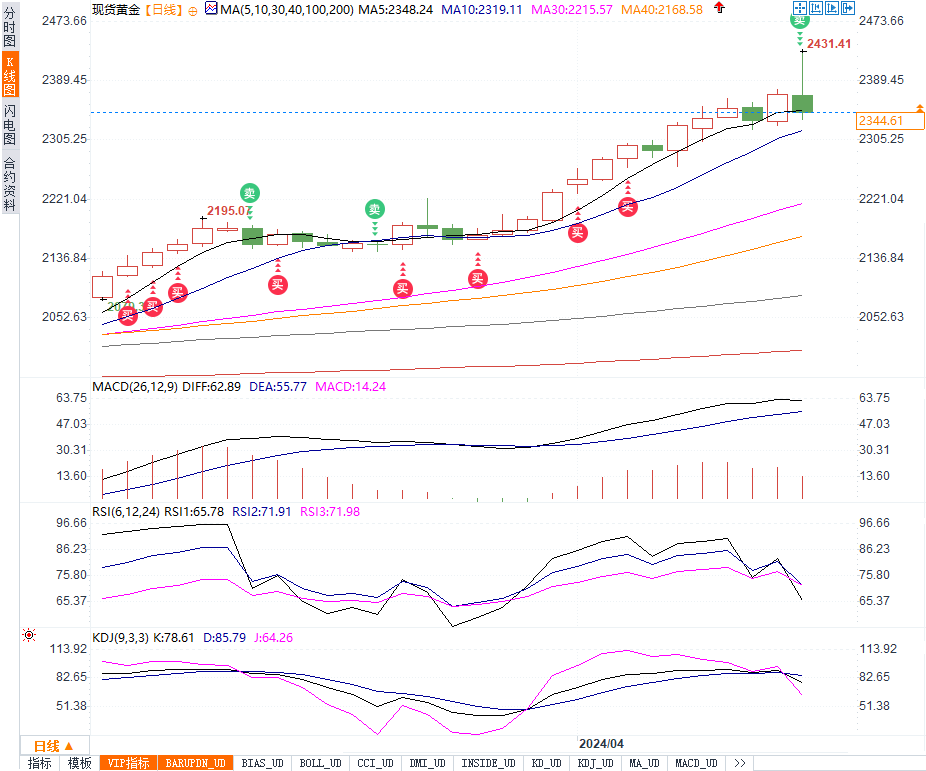Viewport: 926px width, 771px height.
Task: Click the red up arrow beside MA40 value
Action: click(x=719, y=8)
